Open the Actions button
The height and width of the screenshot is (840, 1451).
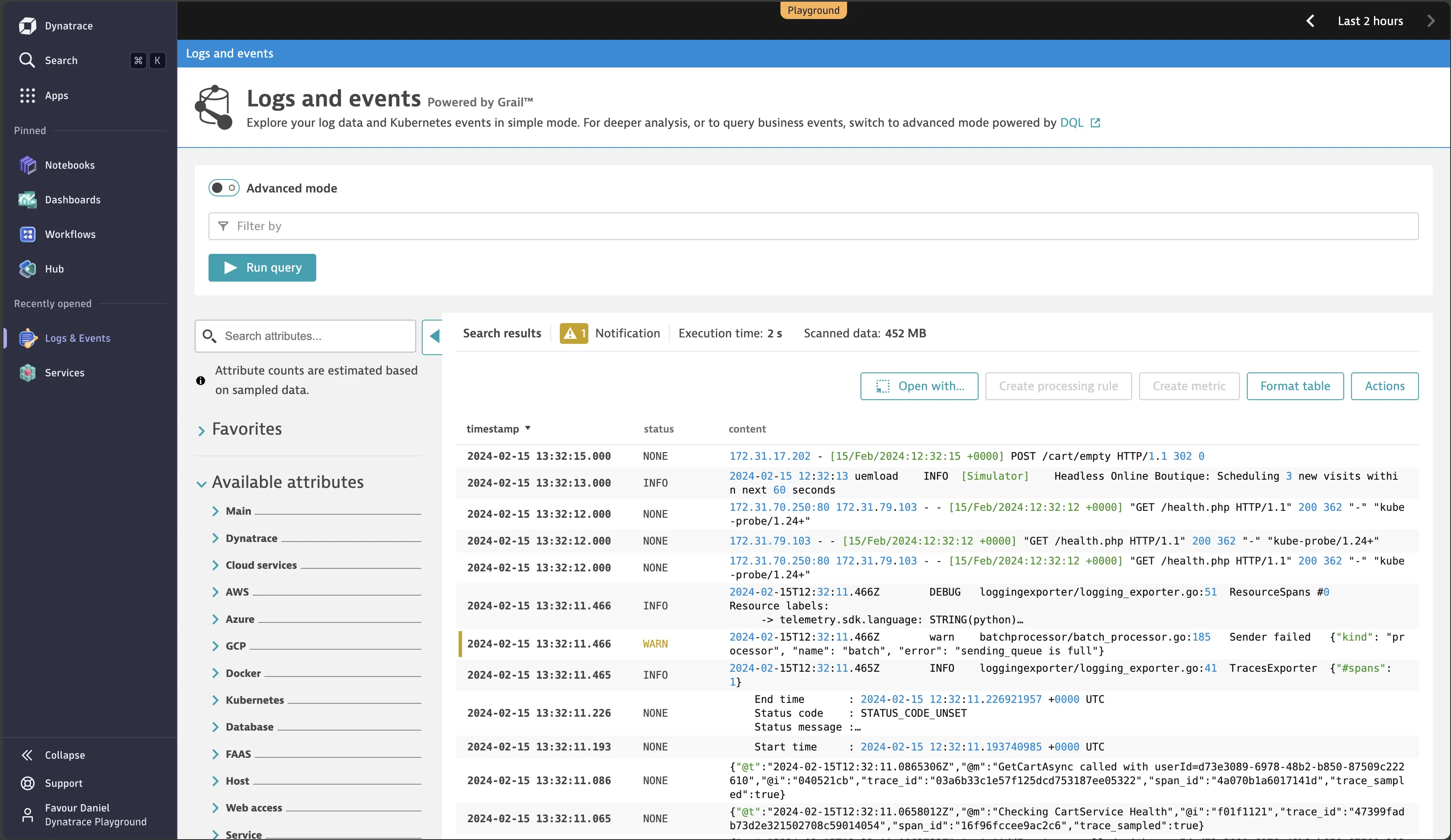1385,386
